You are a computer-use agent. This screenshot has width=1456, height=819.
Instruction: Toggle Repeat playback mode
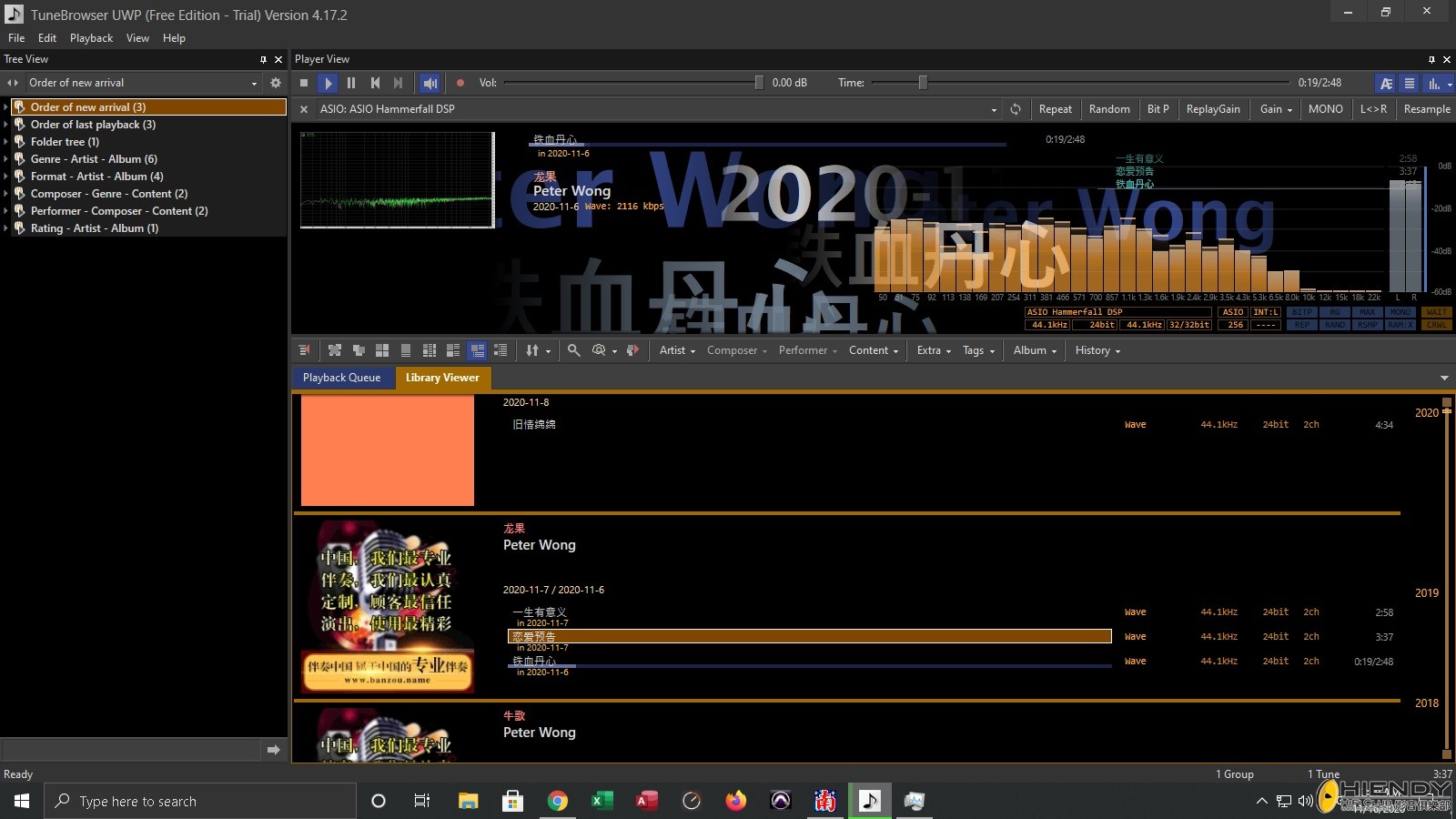point(1055,109)
